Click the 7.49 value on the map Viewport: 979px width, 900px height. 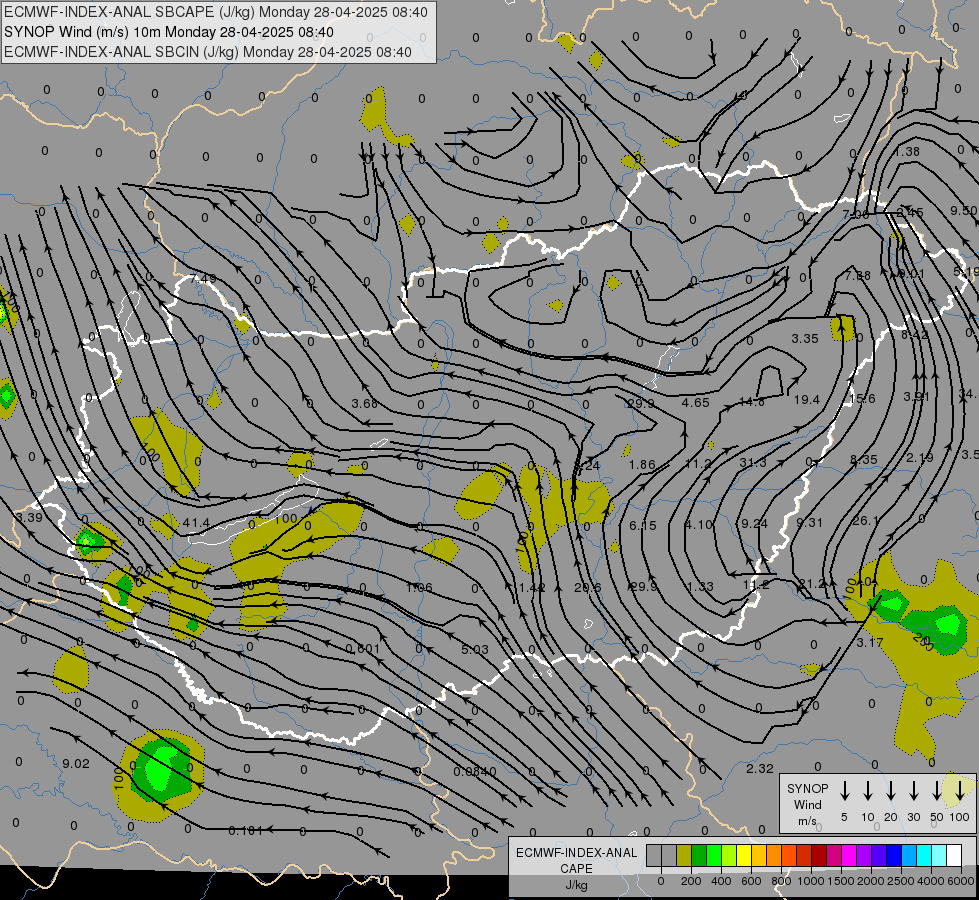pos(203,278)
